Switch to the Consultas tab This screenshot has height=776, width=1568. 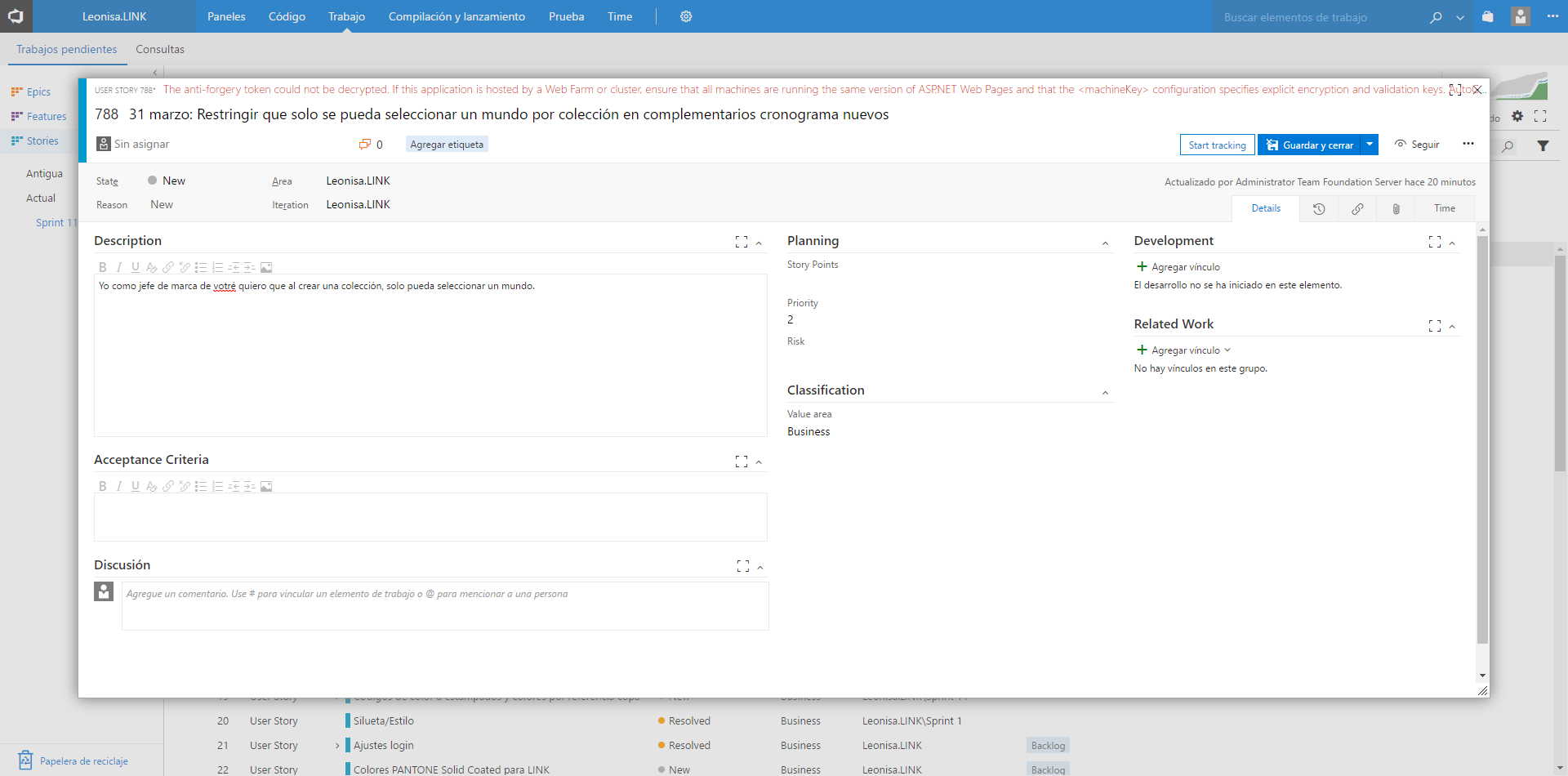coord(160,49)
